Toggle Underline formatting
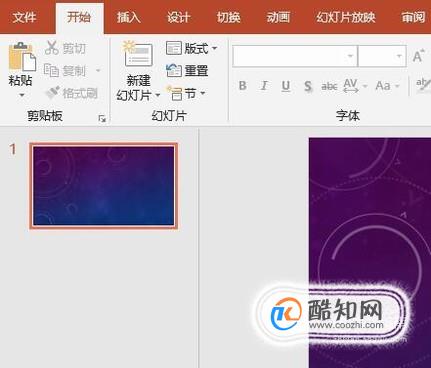The image size is (431, 368). 286,86
